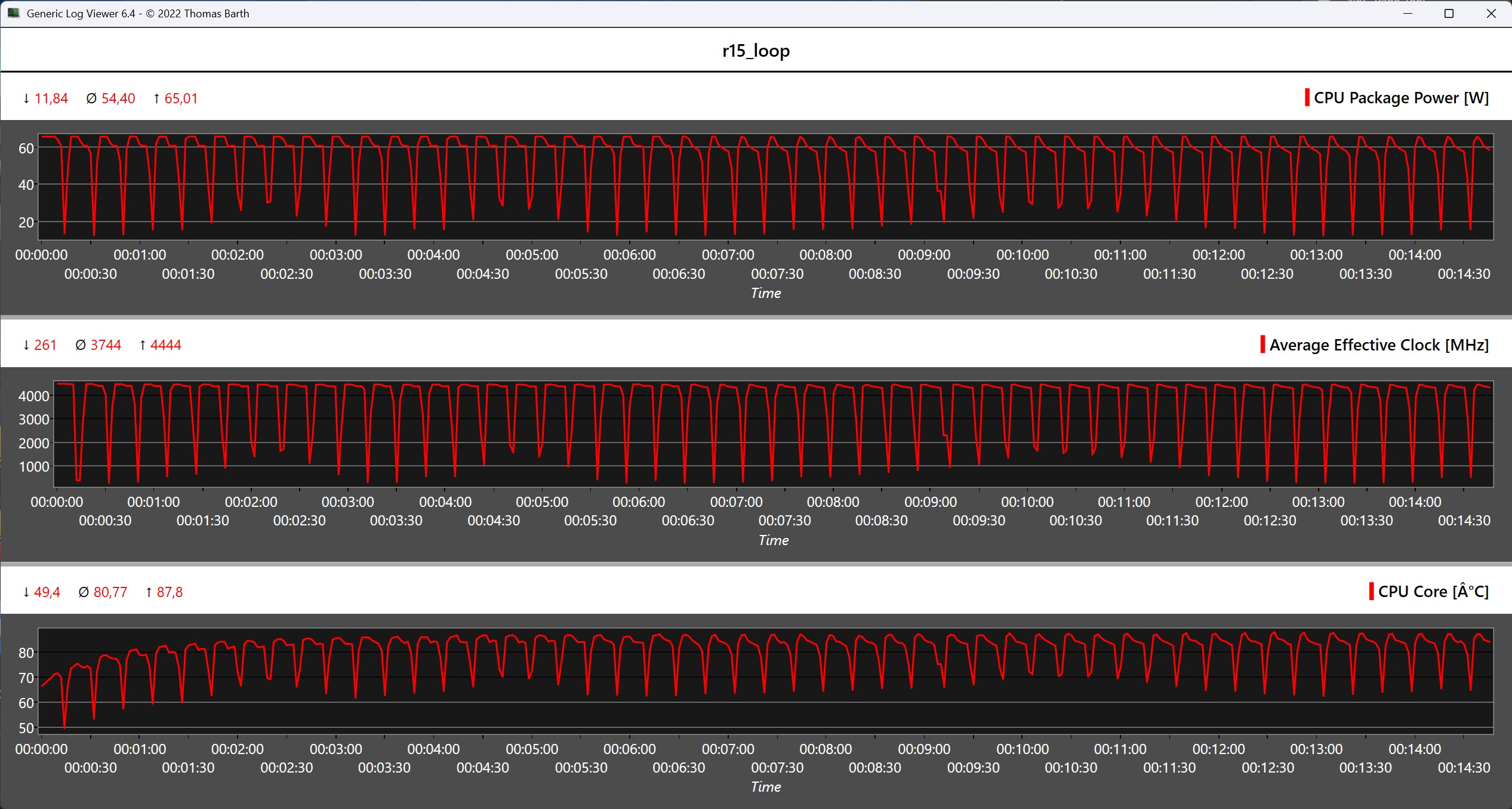Click the average power value 54,40
The width and height of the screenshot is (1512, 809).
118,99
